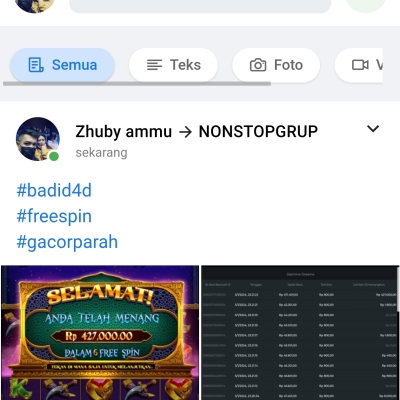This screenshot has width=400, height=400.
Task: Switch to the Teks filter tab
Action: point(173,65)
